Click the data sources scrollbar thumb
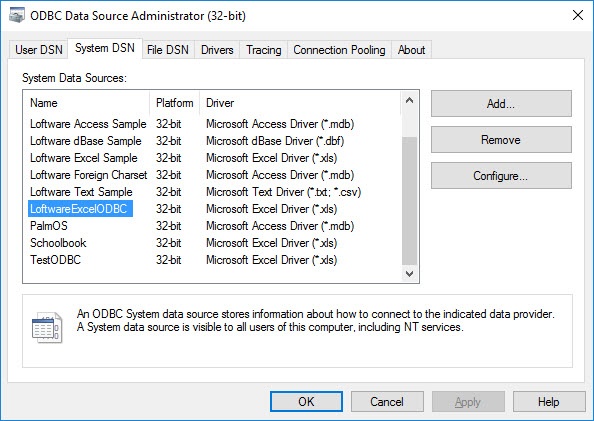 pyautogui.click(x=409, y=201)
